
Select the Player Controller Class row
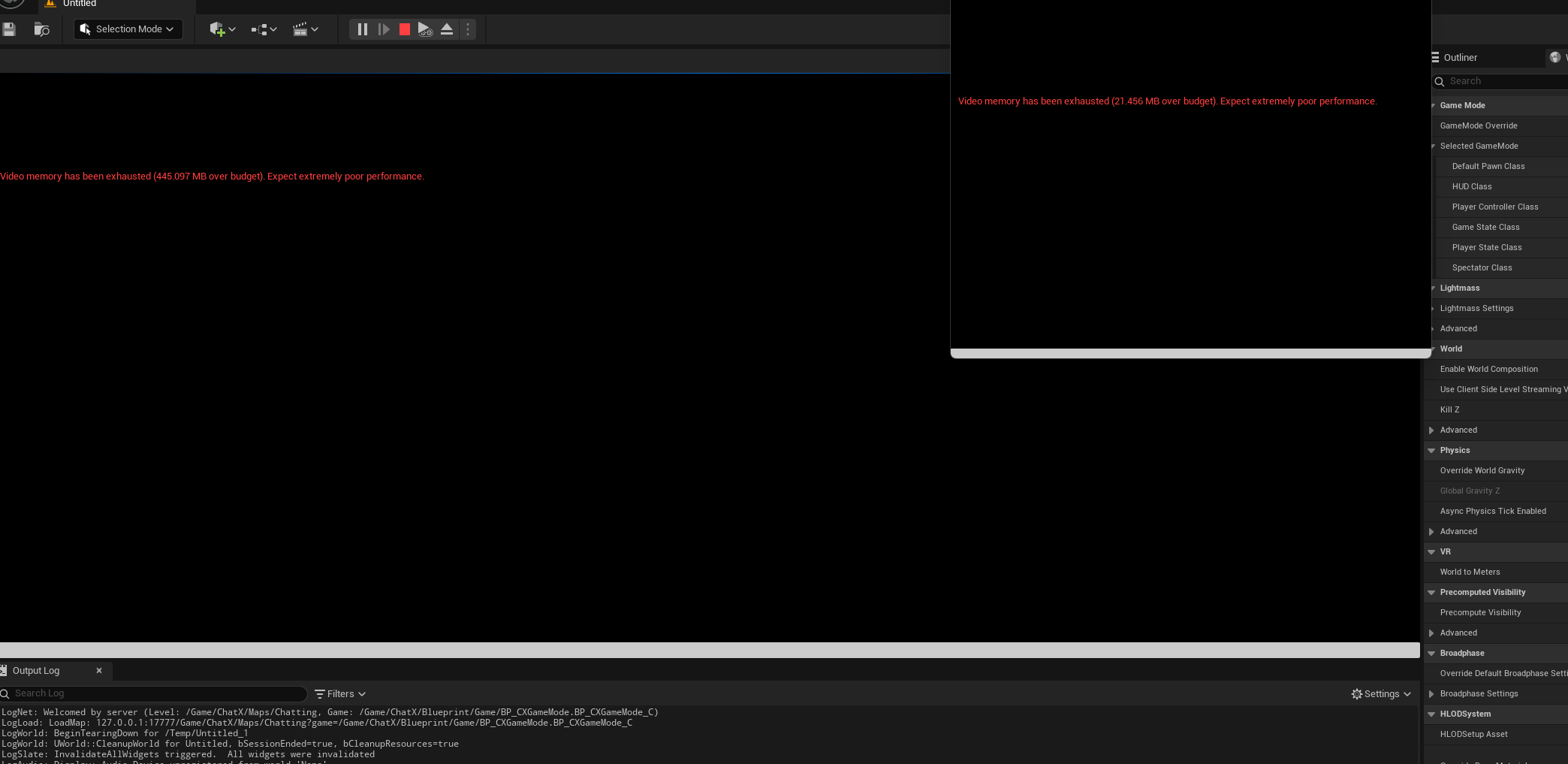click(x=1502, y=207)
